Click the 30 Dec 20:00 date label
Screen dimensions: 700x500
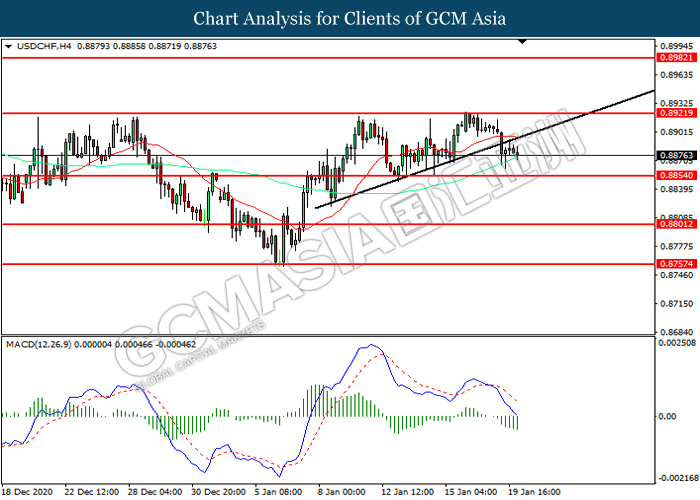tap(218, 492)
